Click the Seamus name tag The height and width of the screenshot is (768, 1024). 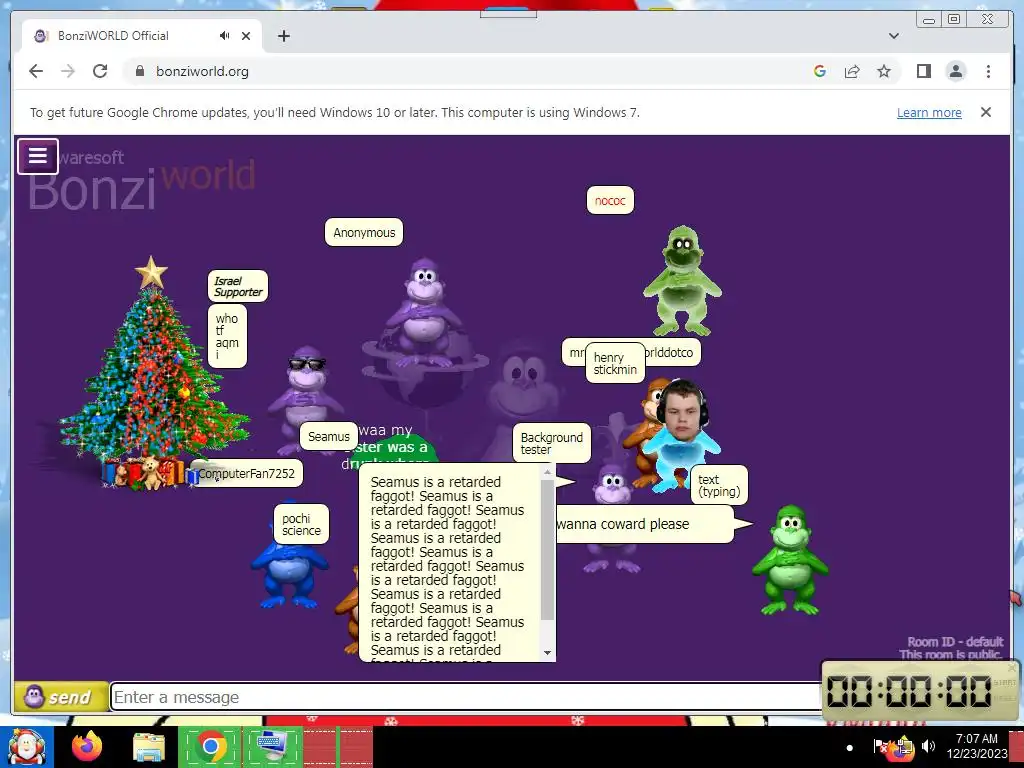[328, 436]
